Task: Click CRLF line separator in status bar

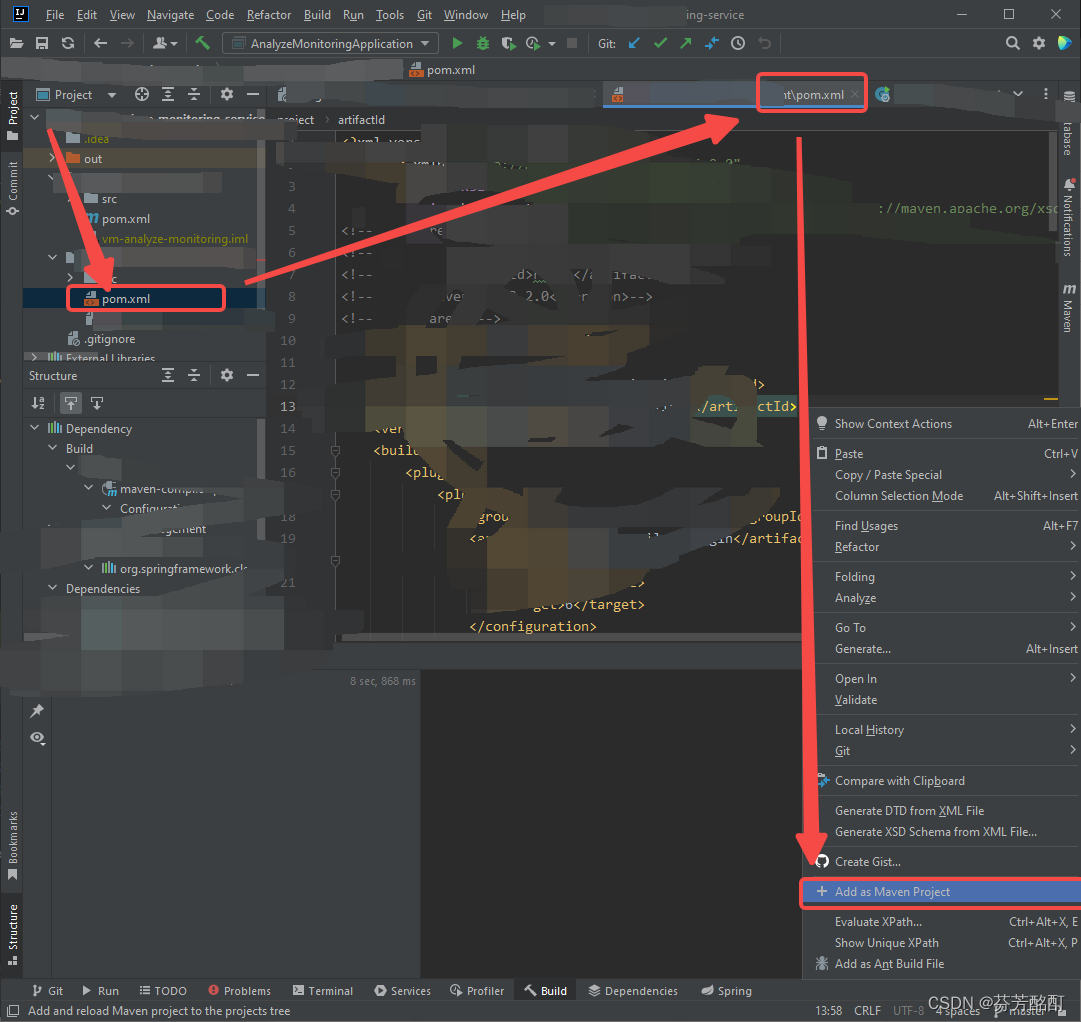Action: (867, 1010)
